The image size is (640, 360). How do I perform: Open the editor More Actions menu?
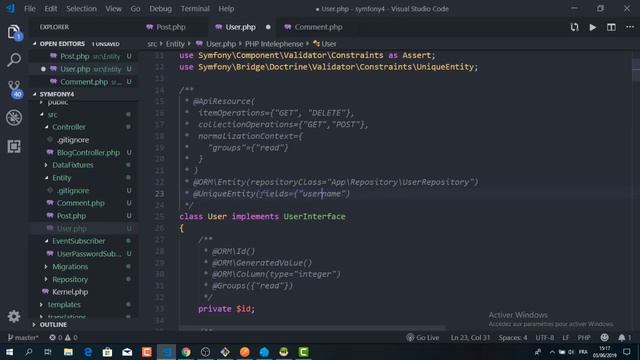point(630,27)
